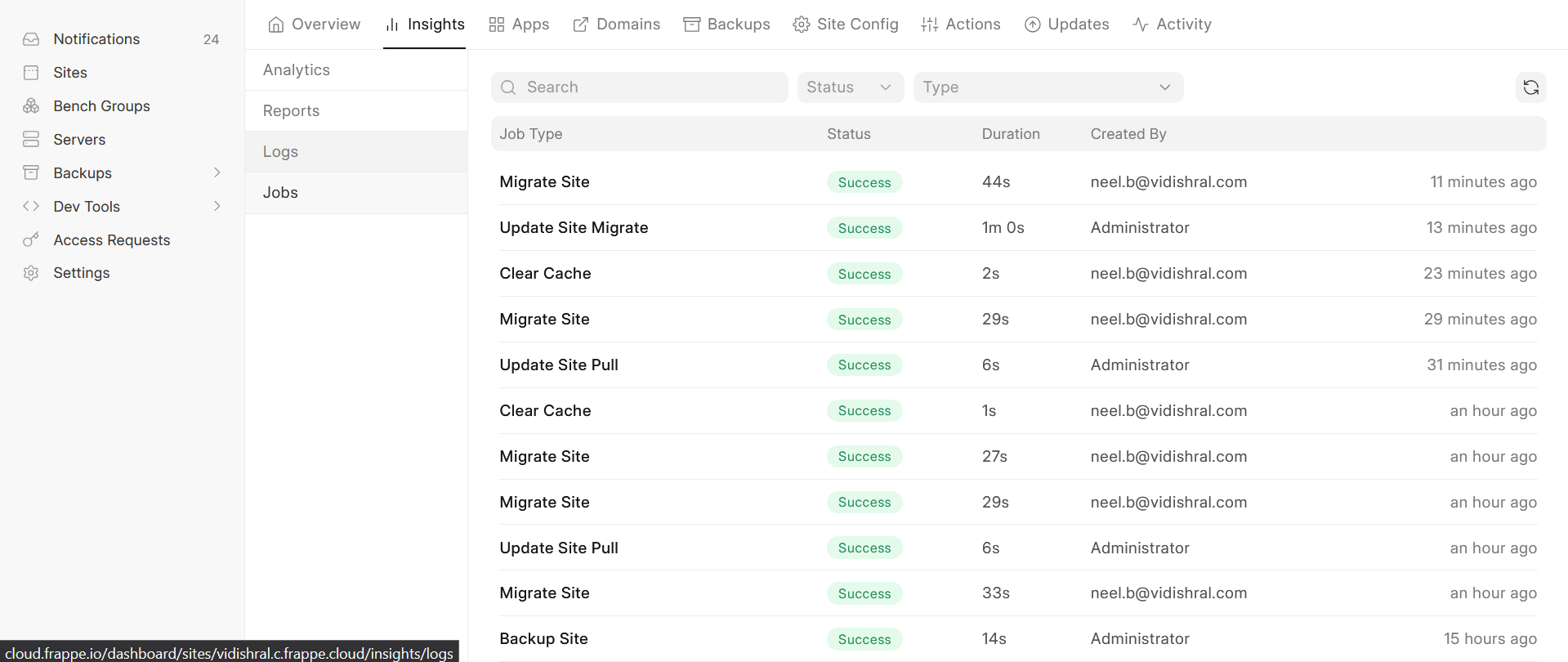Open the Type filter dropdown
The height and width of the screenshot is (662, 1568).
pyautogui.click(x=1048, y=87)
